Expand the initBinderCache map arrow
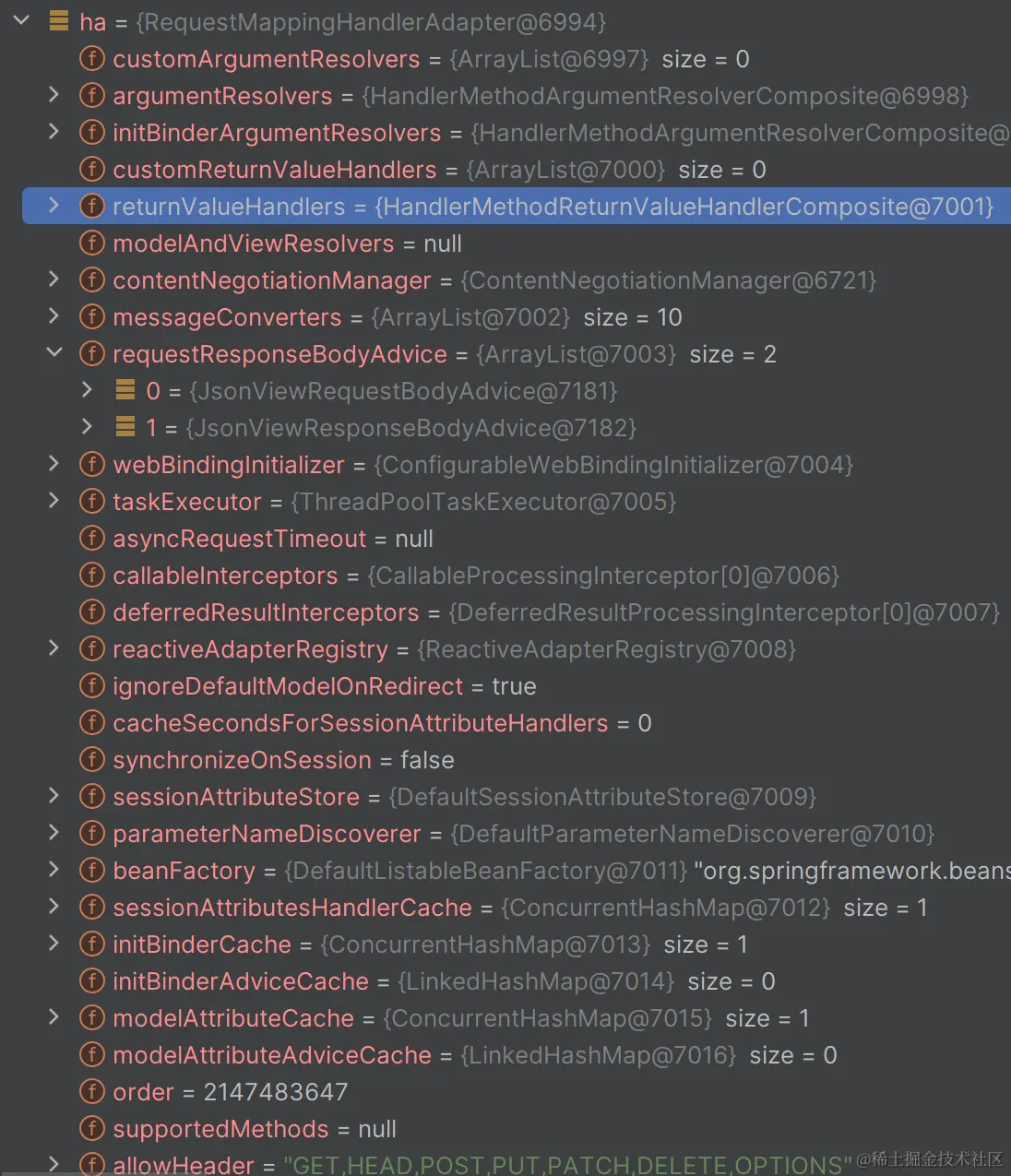 point(54,943)
